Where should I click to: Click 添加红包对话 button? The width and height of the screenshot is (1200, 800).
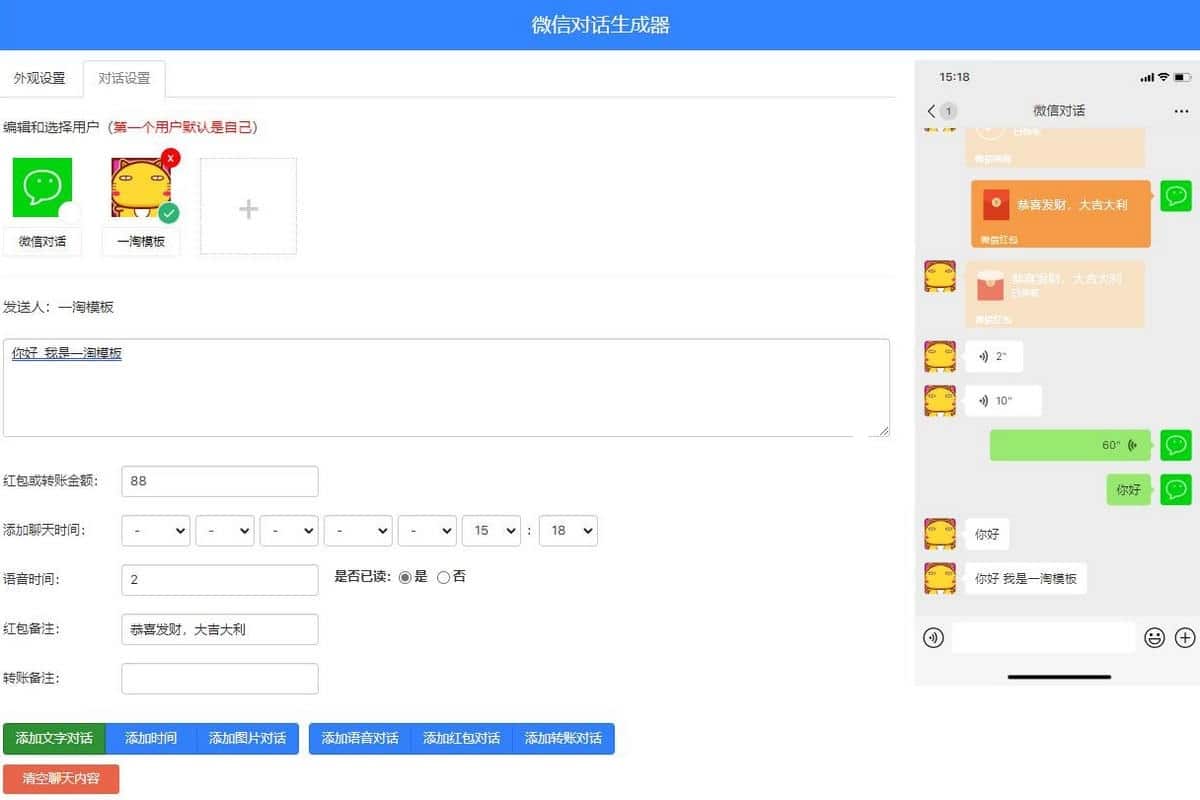pyautogui.click(x=462, y=738)
